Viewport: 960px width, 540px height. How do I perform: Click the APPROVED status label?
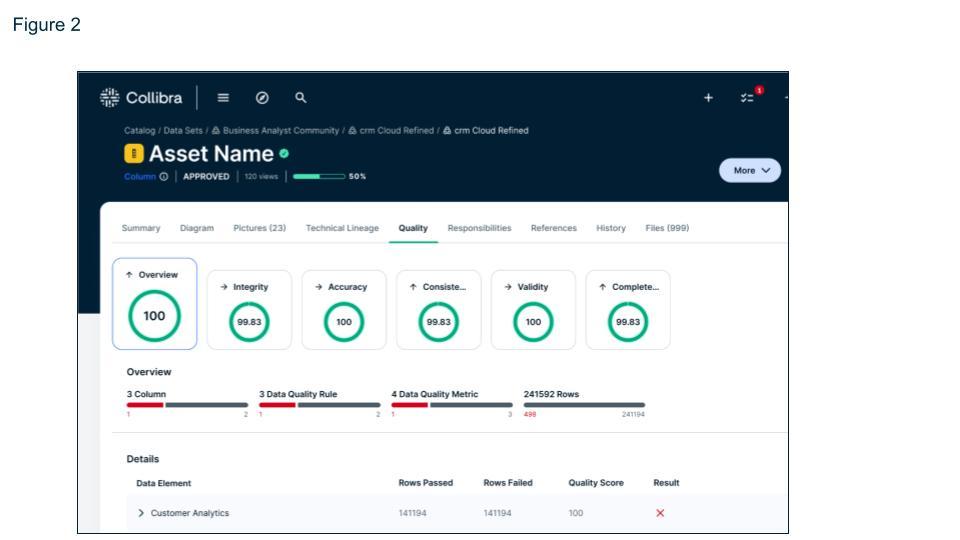[206, 176]
